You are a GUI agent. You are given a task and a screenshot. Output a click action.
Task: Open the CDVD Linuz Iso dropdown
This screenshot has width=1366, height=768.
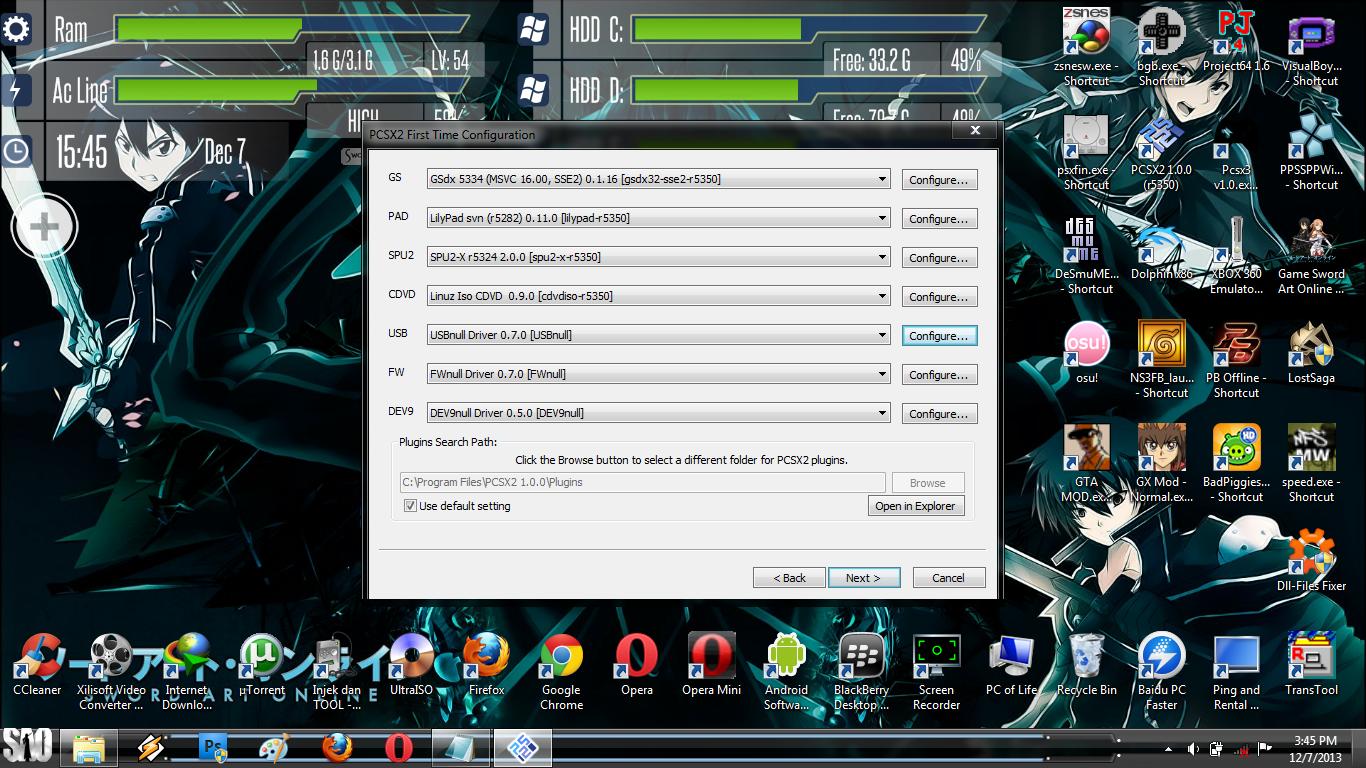coord(658,296)
